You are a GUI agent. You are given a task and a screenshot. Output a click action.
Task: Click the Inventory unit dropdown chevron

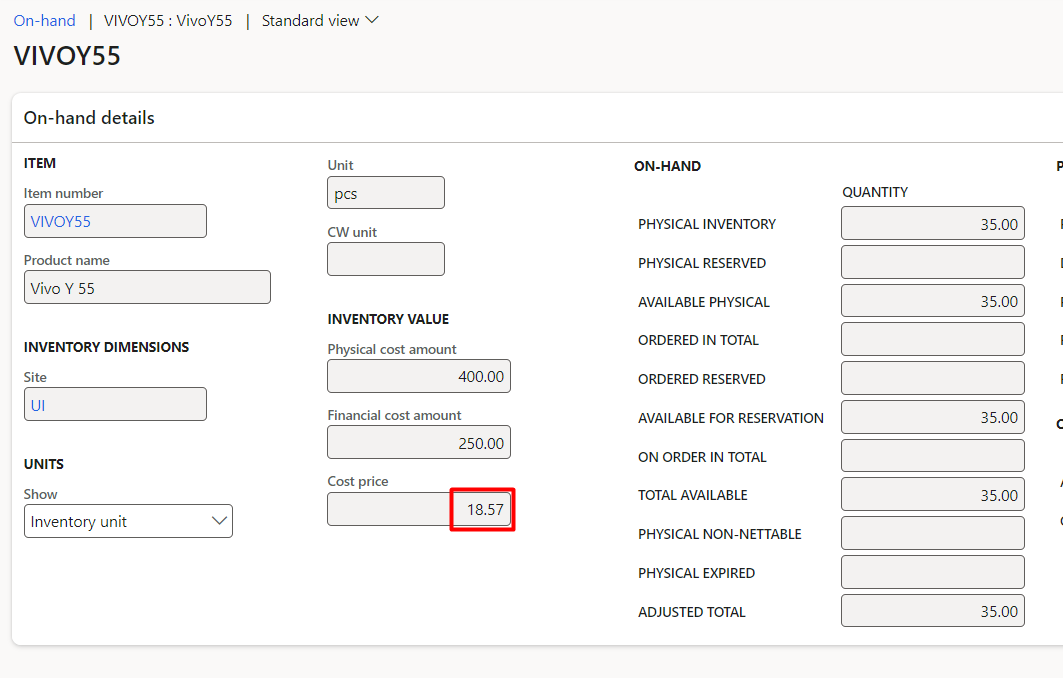point(219,521)
